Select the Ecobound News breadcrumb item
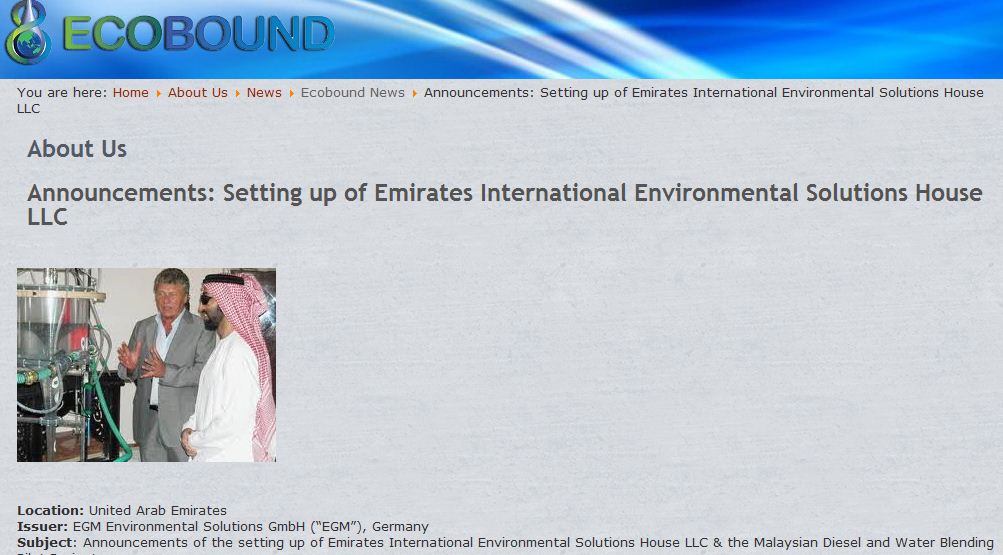 (x=352, y=93)
